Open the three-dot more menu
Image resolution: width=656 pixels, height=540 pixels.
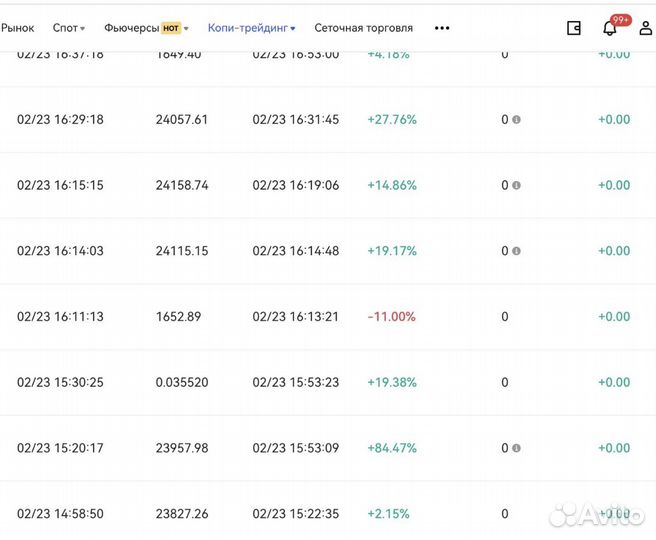coord(442,28)
